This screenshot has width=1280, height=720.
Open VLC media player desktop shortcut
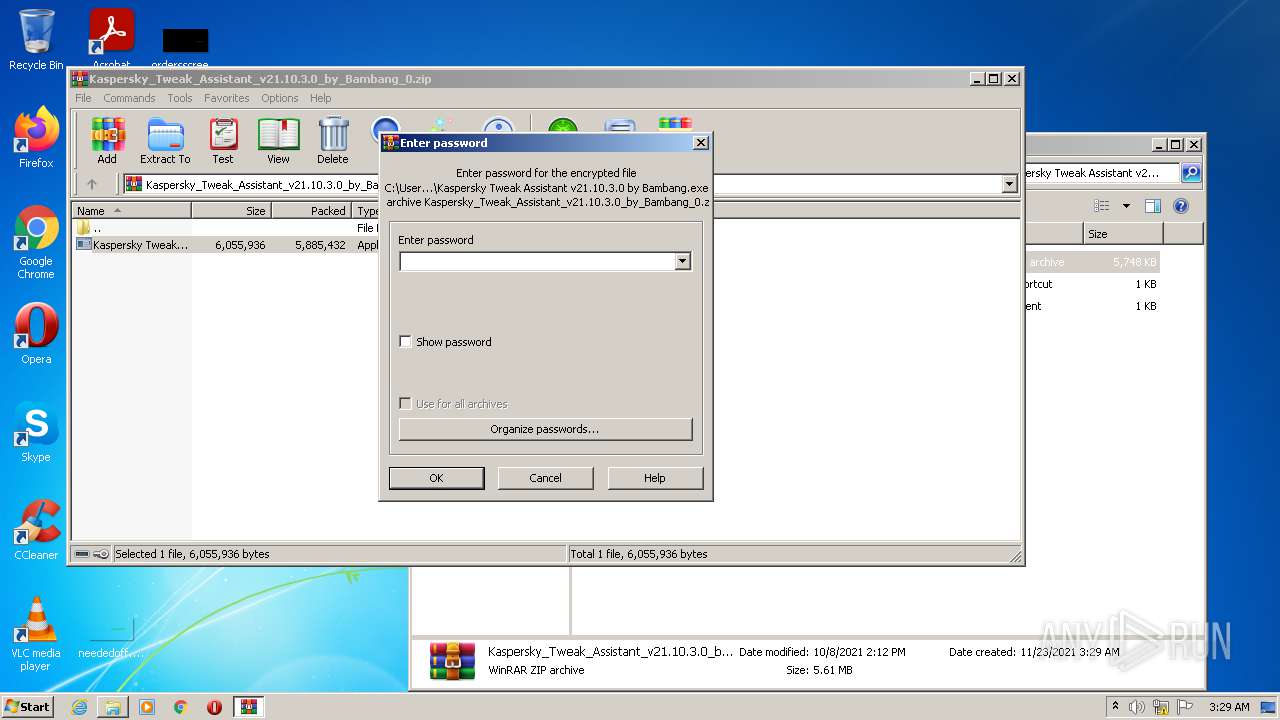pos(36,634)
